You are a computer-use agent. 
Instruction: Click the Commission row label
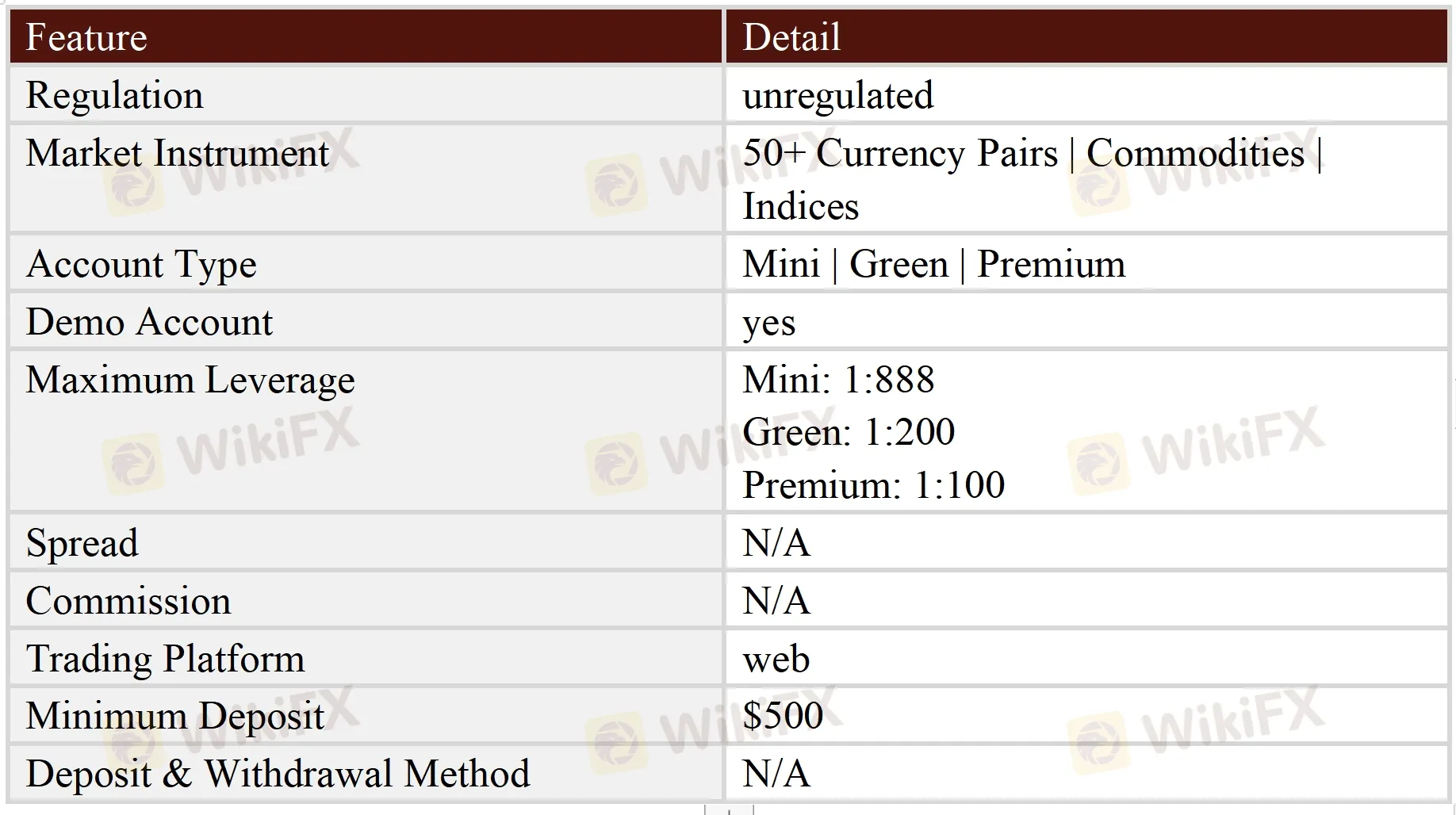(128, 601)
